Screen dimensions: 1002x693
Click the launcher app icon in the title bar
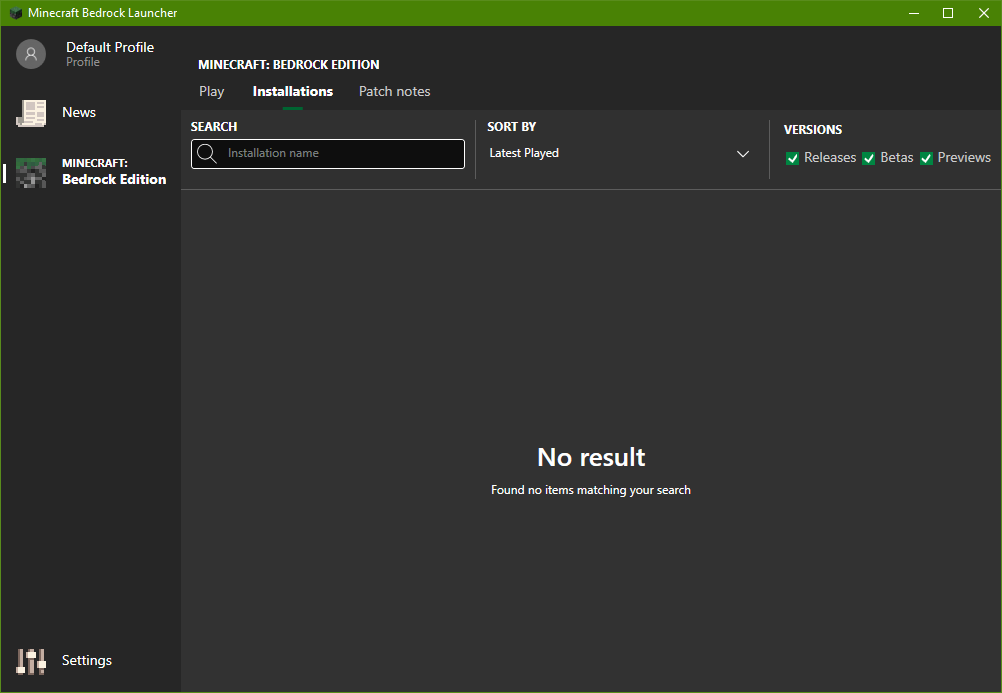(16, 13)
